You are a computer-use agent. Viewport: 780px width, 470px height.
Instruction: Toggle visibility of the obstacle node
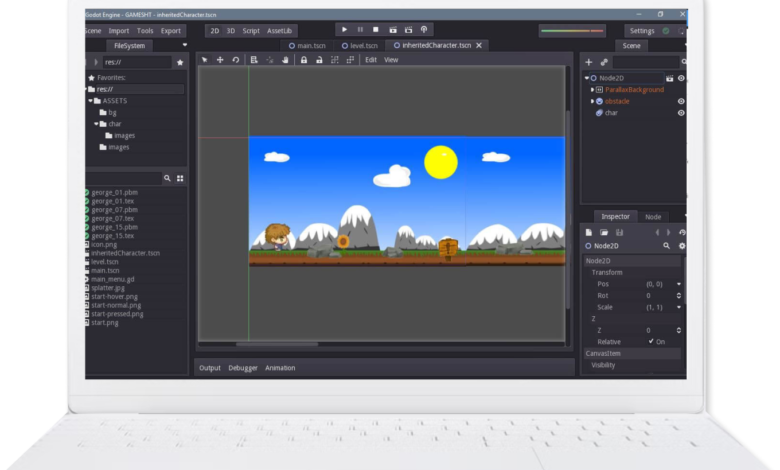pos(681,101)
